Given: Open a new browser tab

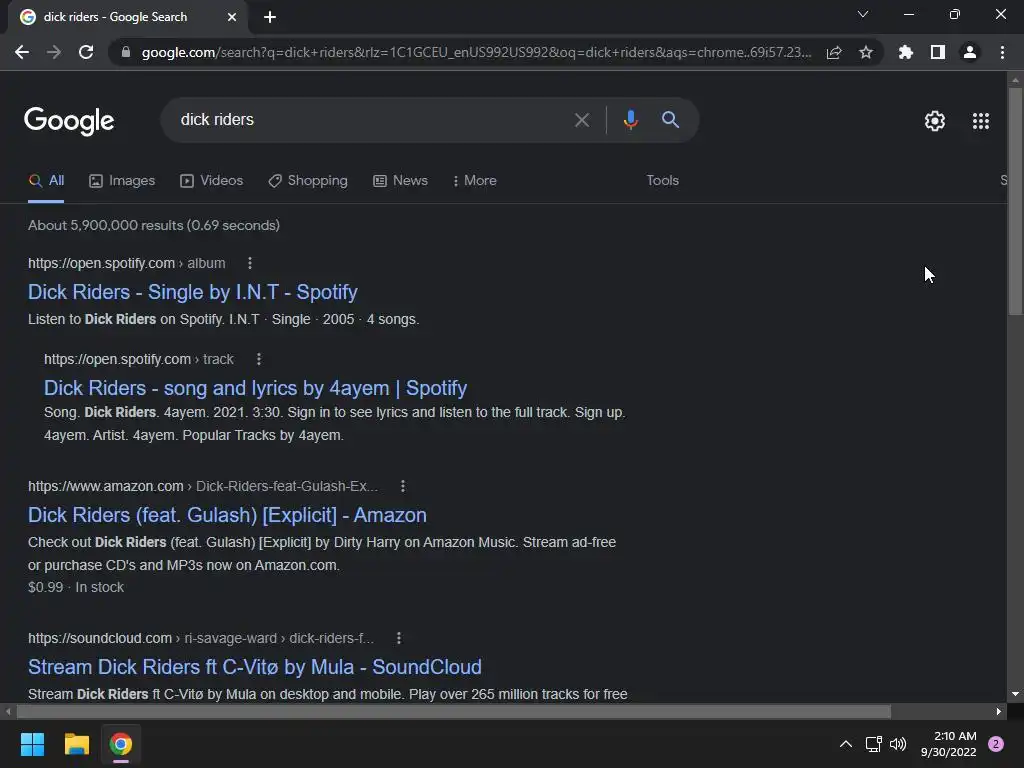Looking at the screenshot, I should pos(270,17).
